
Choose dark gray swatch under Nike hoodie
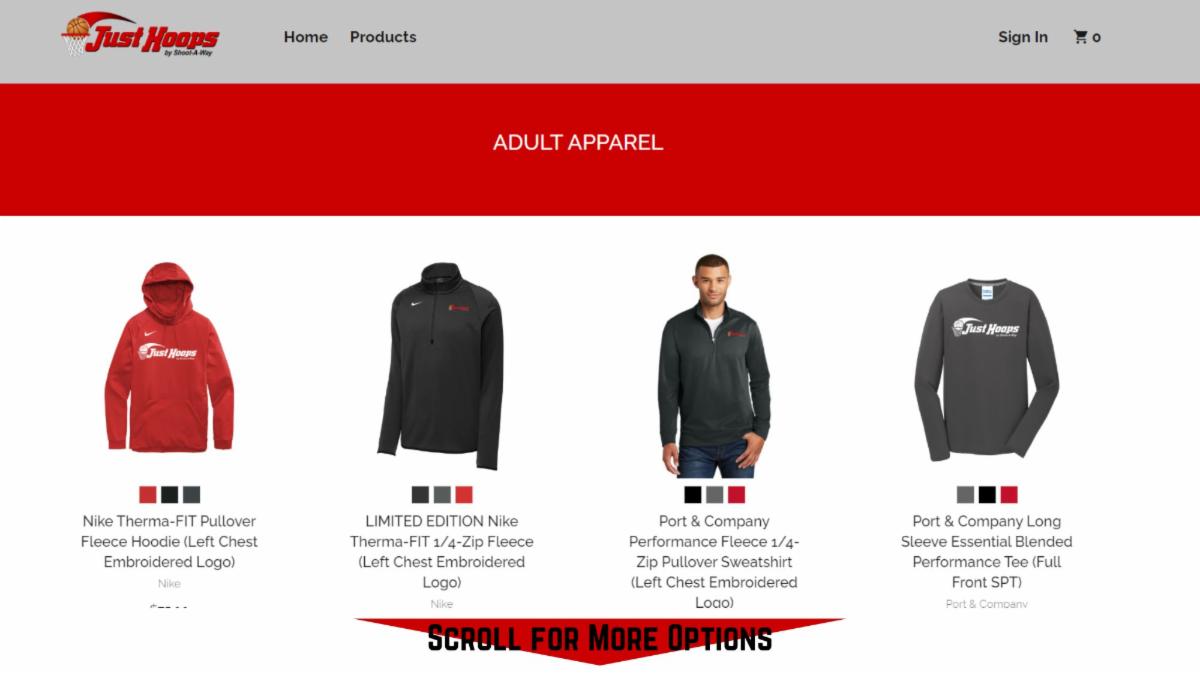[192, 494]
